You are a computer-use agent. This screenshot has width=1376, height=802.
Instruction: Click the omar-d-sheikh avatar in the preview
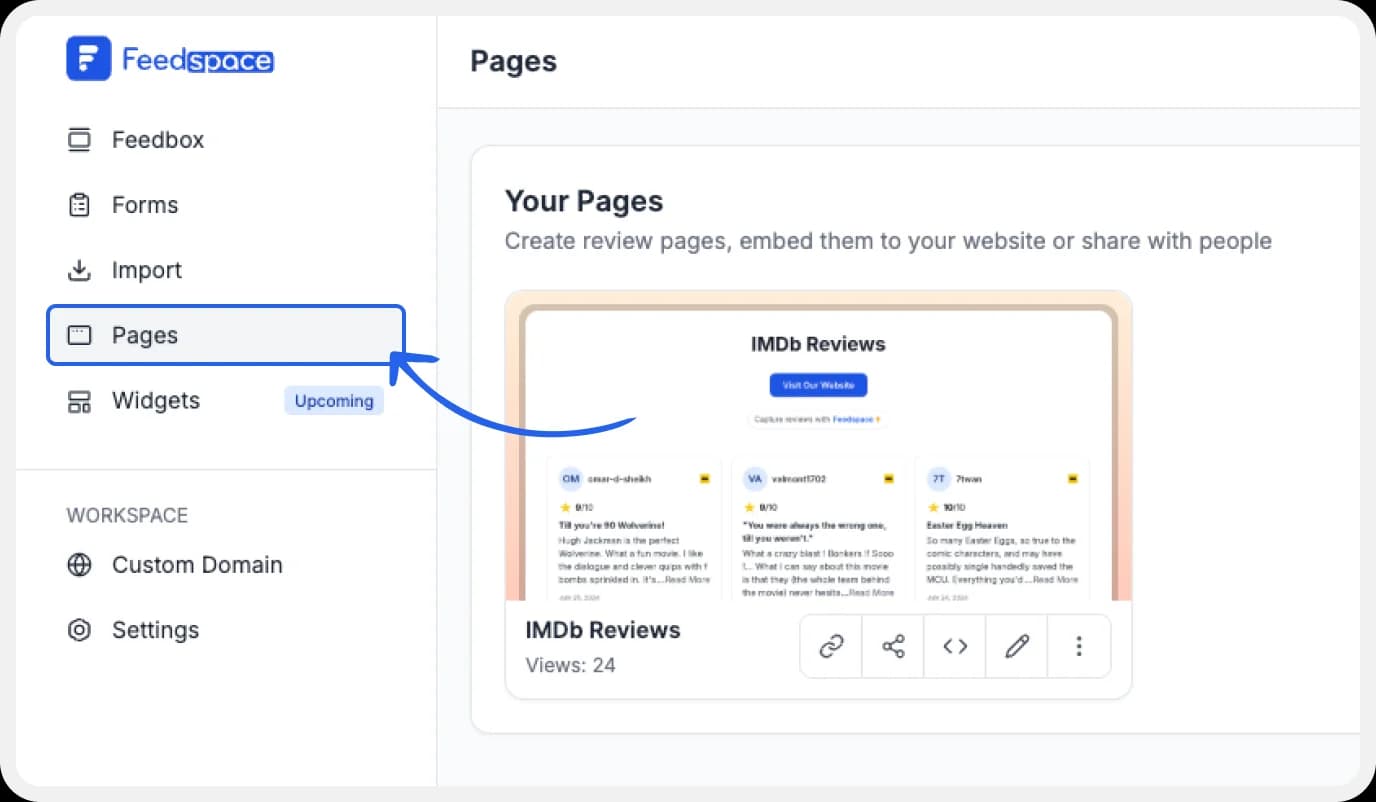click(x=571, y=478)
